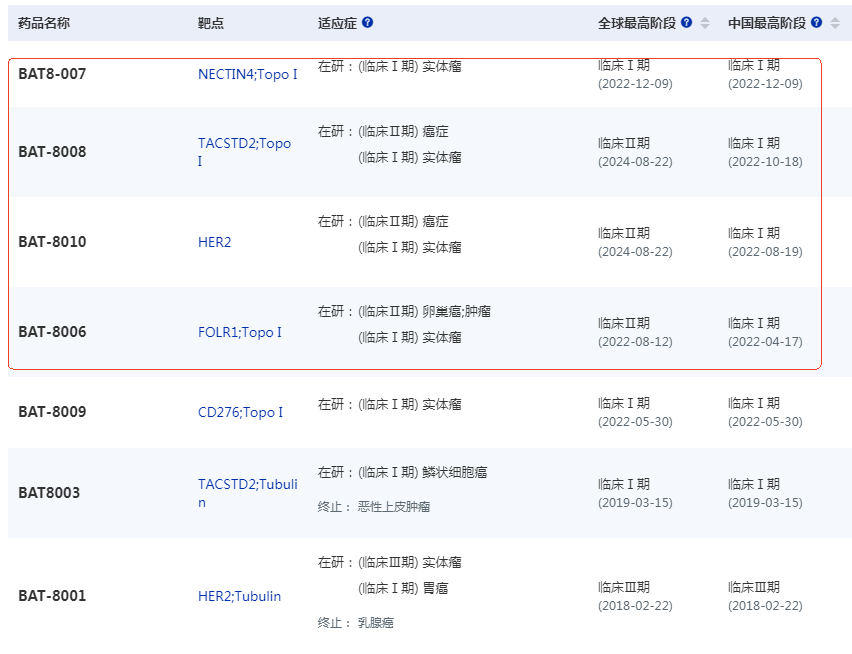The height and width of the screenshot is (654, 852).
Task: Click BAT-8008 China date 2022-10-18
Action: [x=765, y=162]
